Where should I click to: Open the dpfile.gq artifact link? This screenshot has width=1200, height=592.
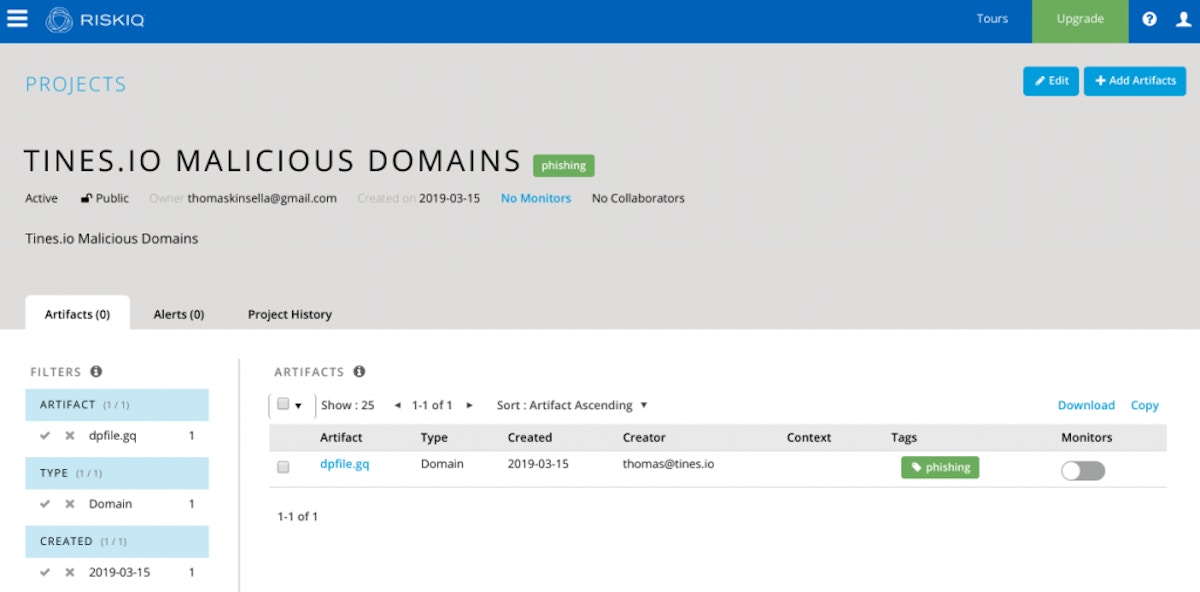[x=344, y=464]
